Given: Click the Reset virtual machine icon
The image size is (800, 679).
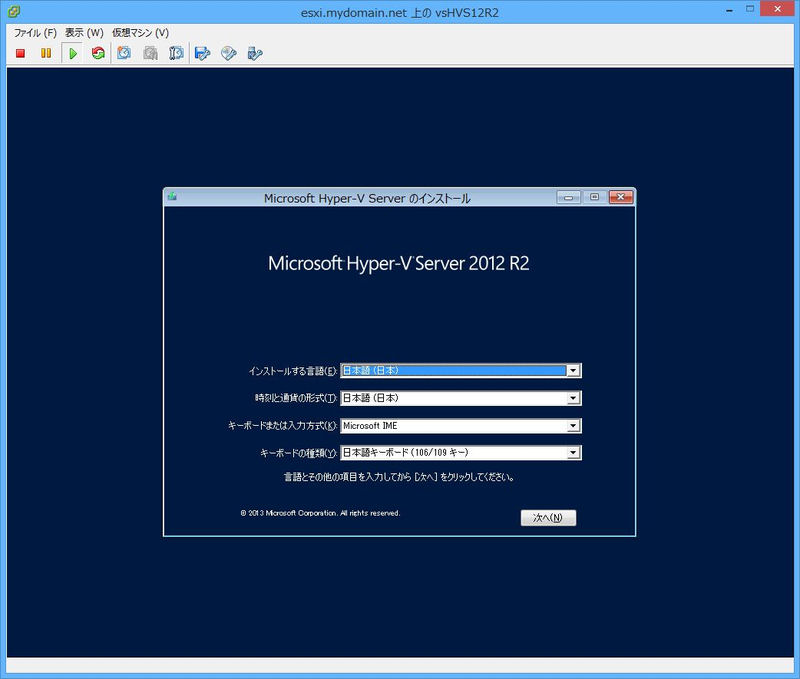Looking at the screenshot, I should (x=98, y=53).
